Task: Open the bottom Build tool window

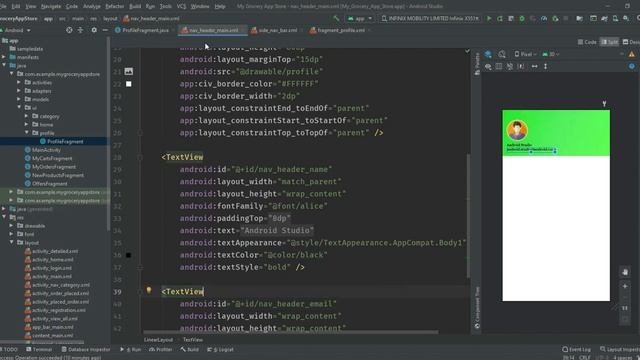Action: [190, 349]
